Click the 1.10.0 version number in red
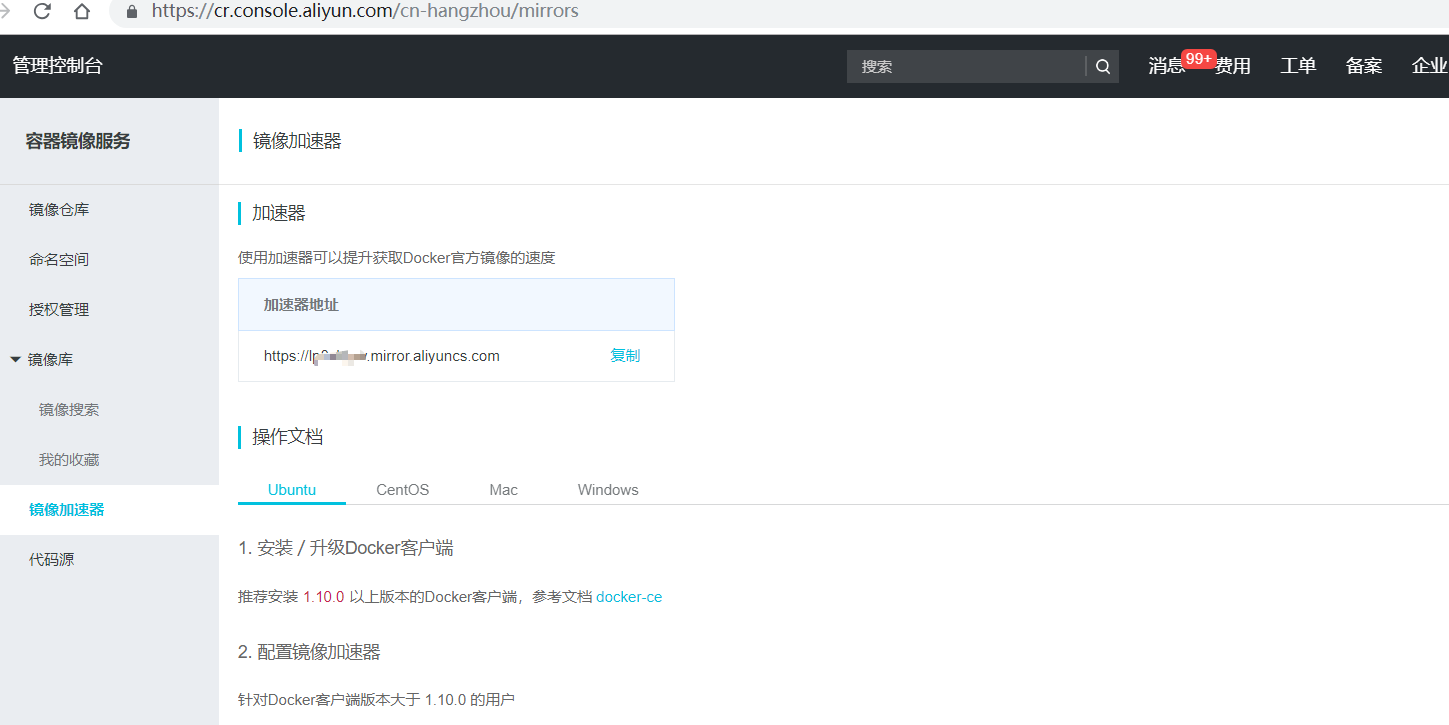The height and width of the screenshot is (725, 1449). [323, 597]
